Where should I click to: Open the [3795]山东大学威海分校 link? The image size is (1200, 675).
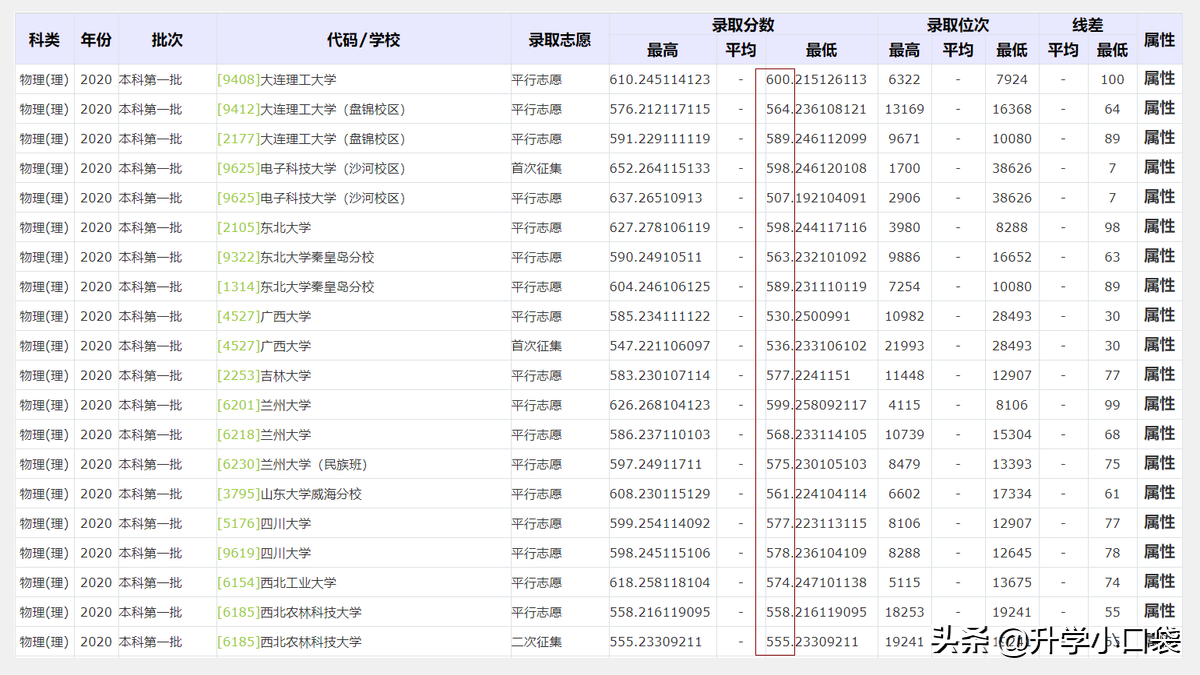[x=290, y=494]
